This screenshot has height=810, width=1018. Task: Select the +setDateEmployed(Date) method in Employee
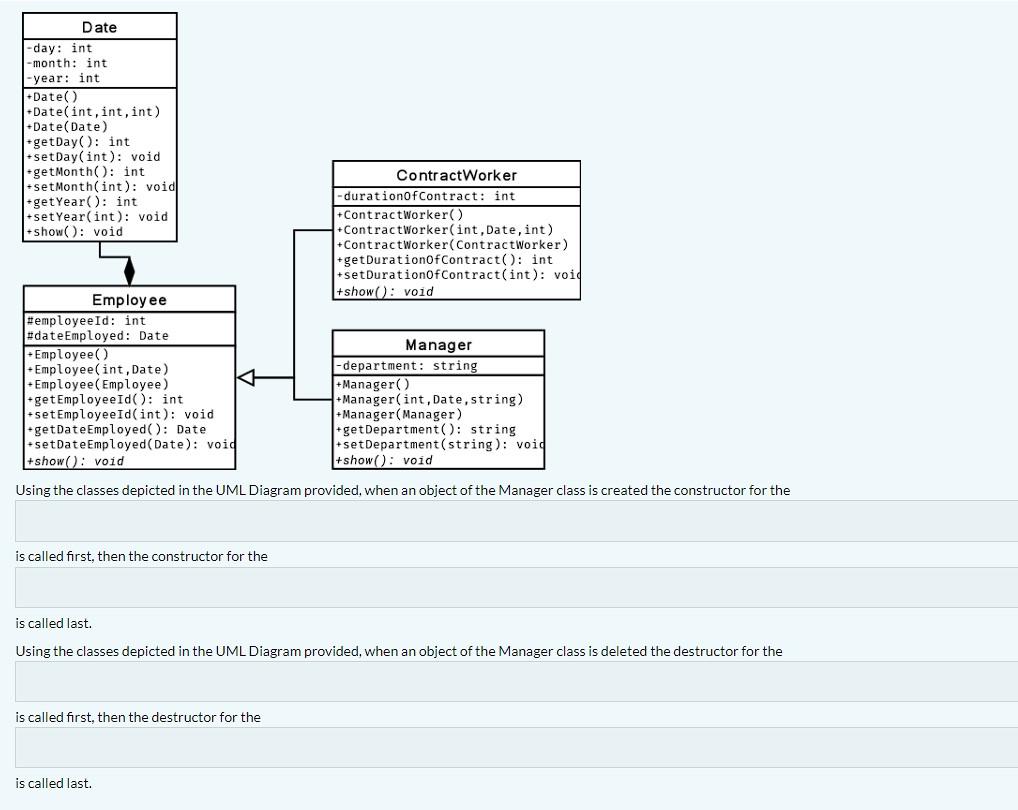[130, 444]
